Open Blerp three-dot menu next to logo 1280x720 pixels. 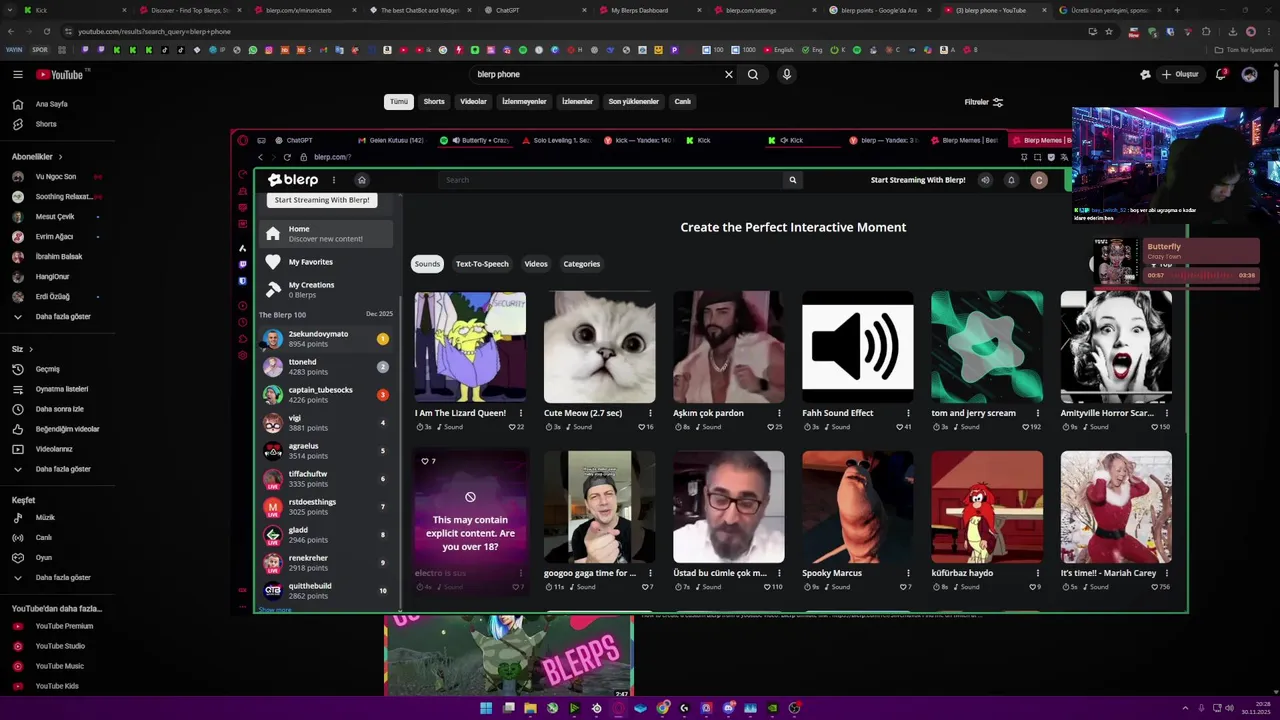pos(334,180)
